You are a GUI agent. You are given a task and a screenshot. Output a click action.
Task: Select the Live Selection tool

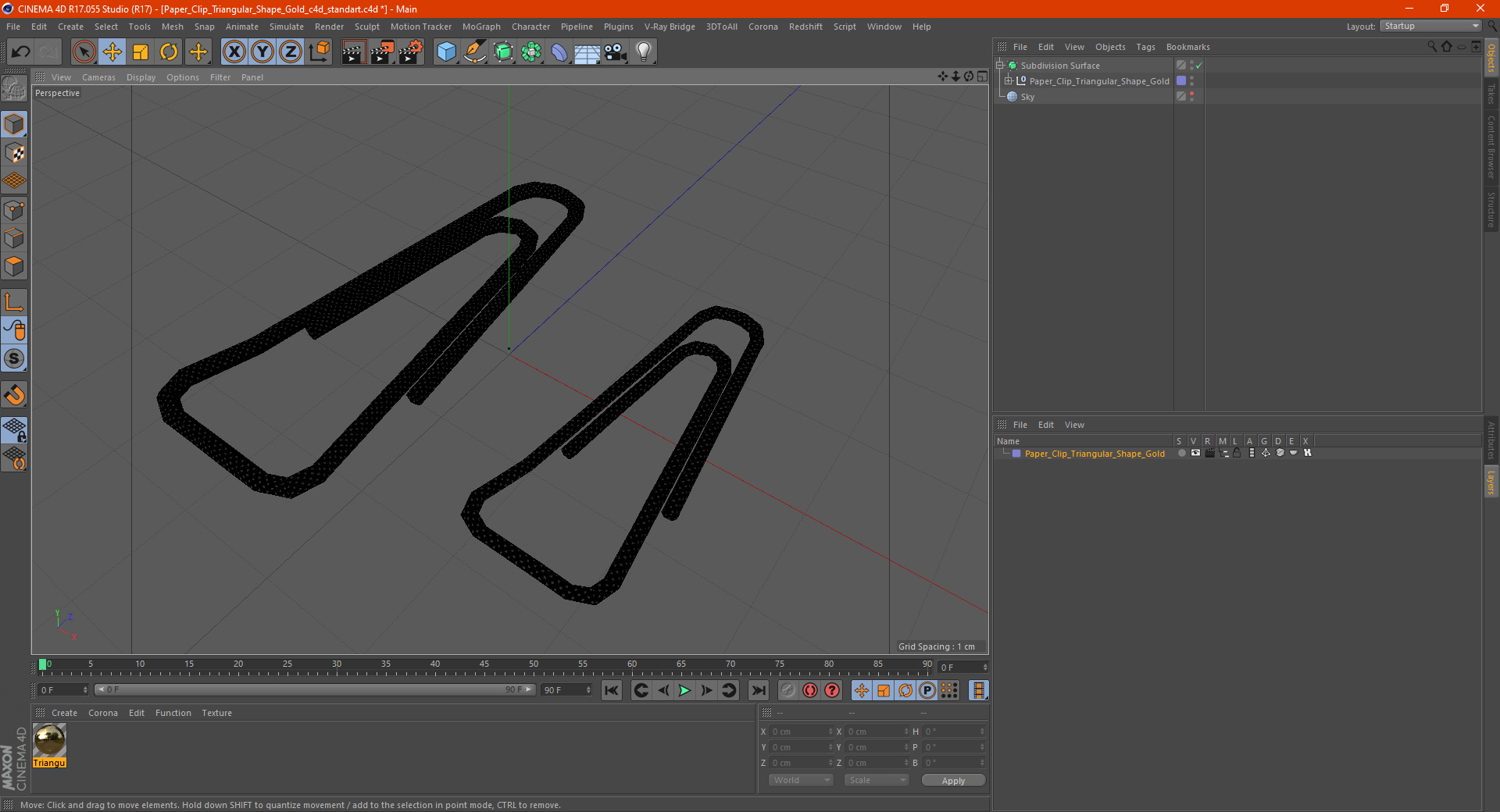[x=84, y=52]
